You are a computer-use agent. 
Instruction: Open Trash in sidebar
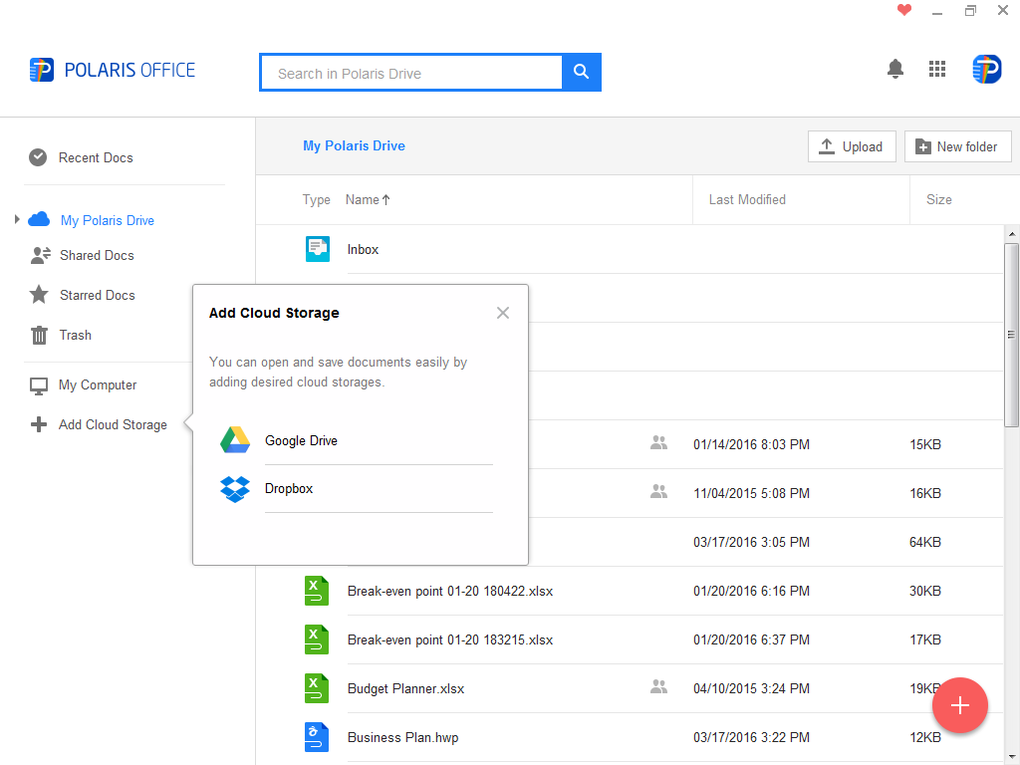point(75,335)
